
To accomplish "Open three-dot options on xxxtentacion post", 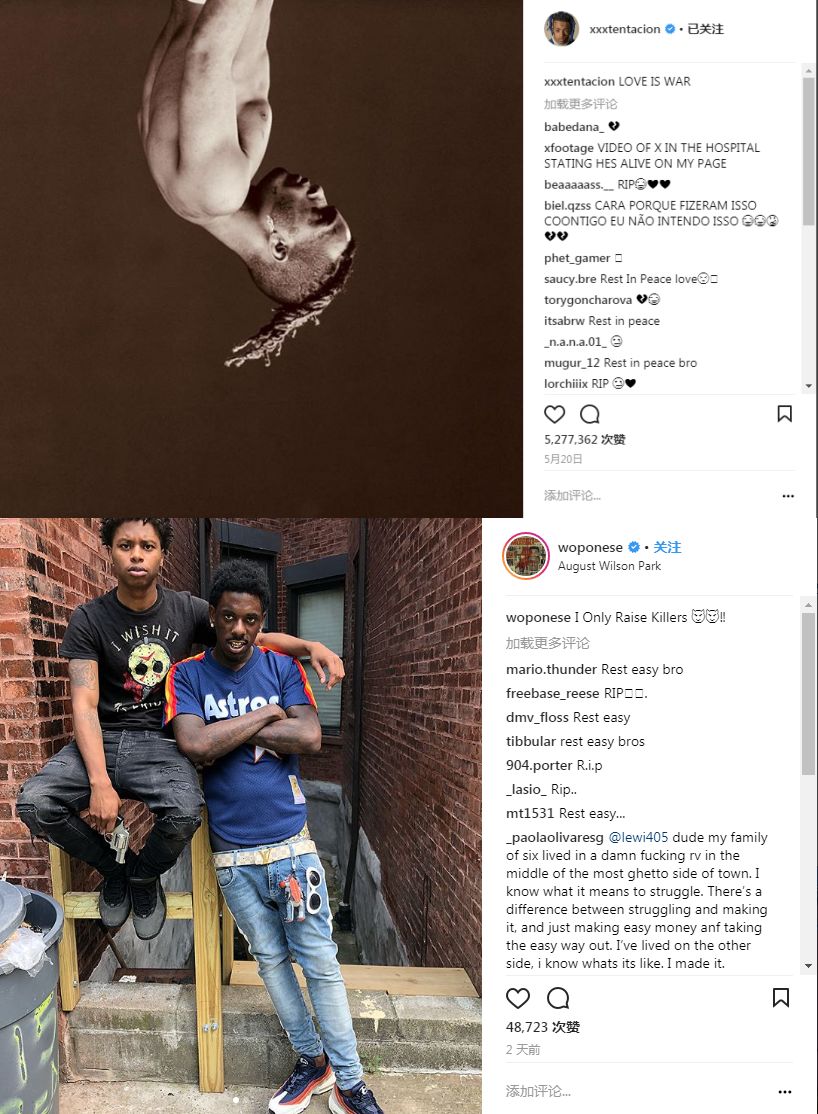I will (788, 496).
